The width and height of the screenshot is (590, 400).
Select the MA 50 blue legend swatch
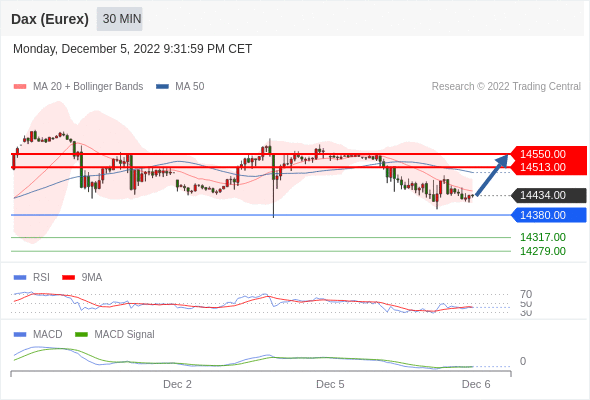coord(162,87)
